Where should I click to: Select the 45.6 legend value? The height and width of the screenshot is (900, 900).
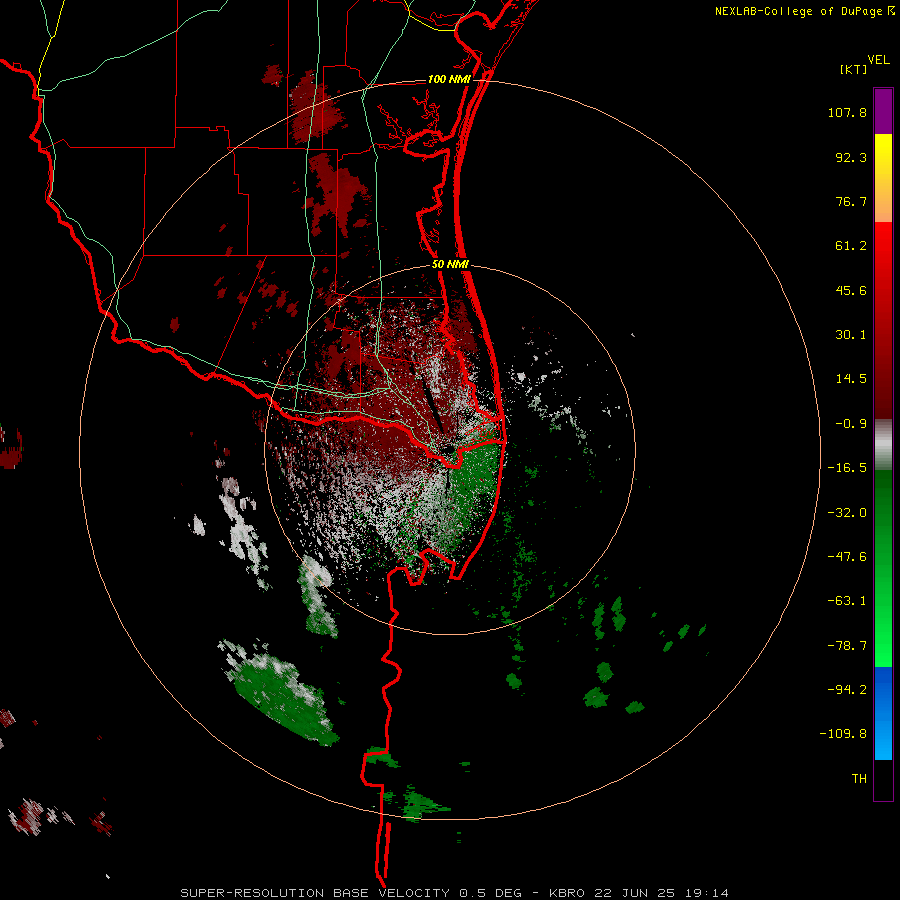(851, 290)
